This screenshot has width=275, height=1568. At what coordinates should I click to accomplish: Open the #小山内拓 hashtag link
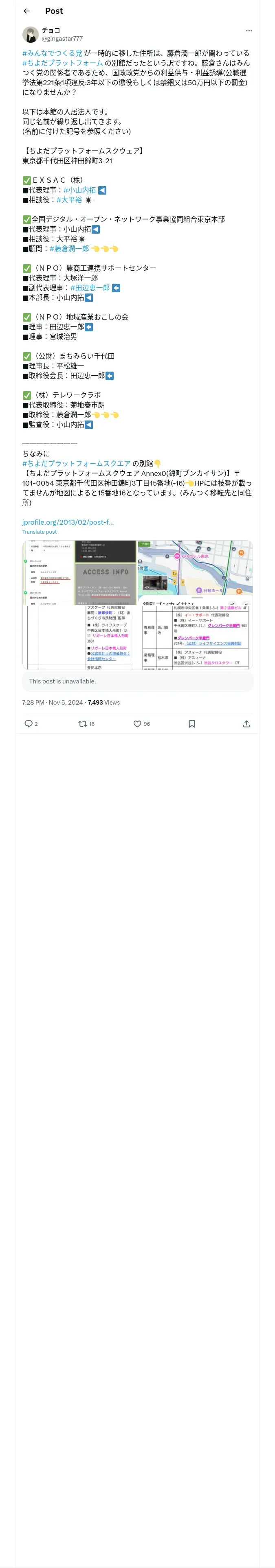tap(79, 190)
